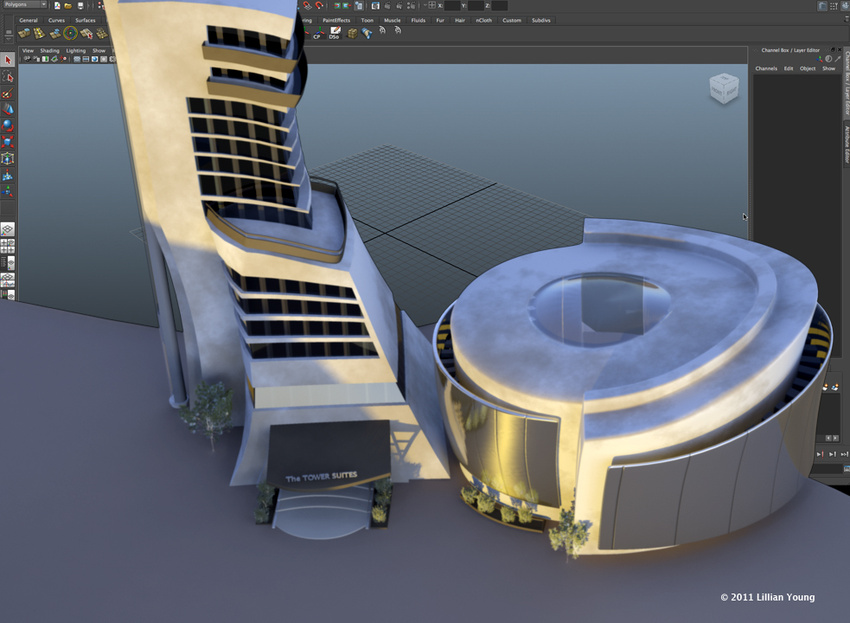Open the Object menu in Channel Box
Image resolution: width=850 pixels, height=623 pixels.
coord(808,68)
